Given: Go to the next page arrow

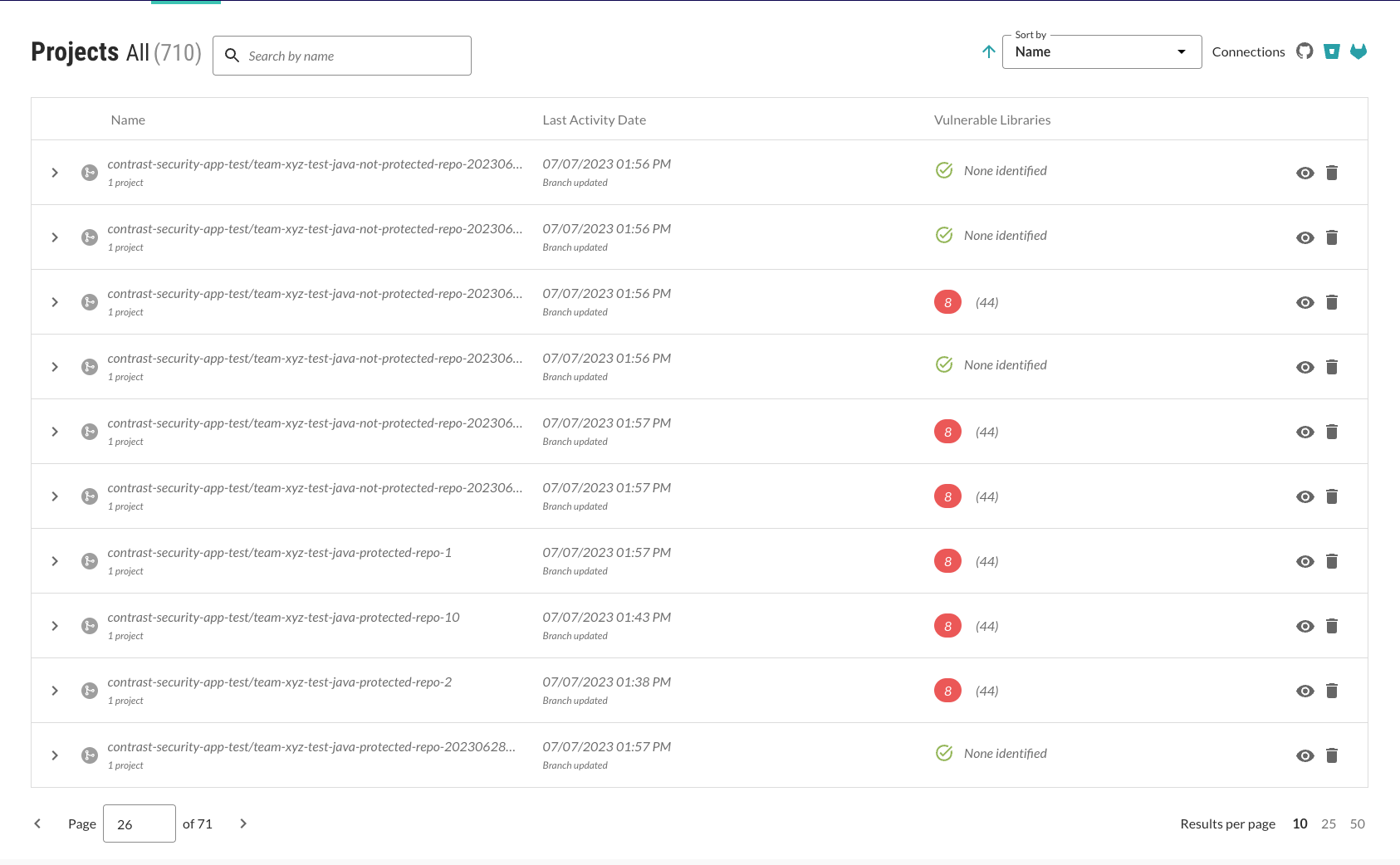Looking at the screenshot, I should [x=243, y=823].
